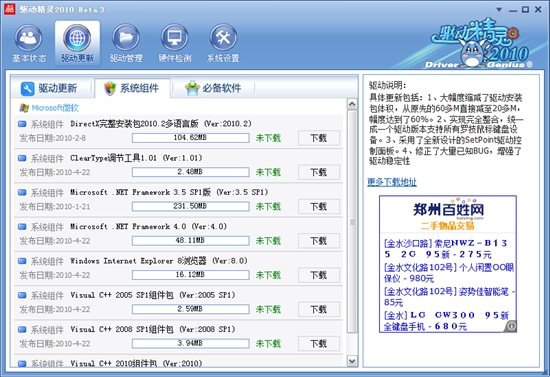Click the 16.12MB size bar
The height and width of the screenshot is (377, 550).
pos(190,275)
